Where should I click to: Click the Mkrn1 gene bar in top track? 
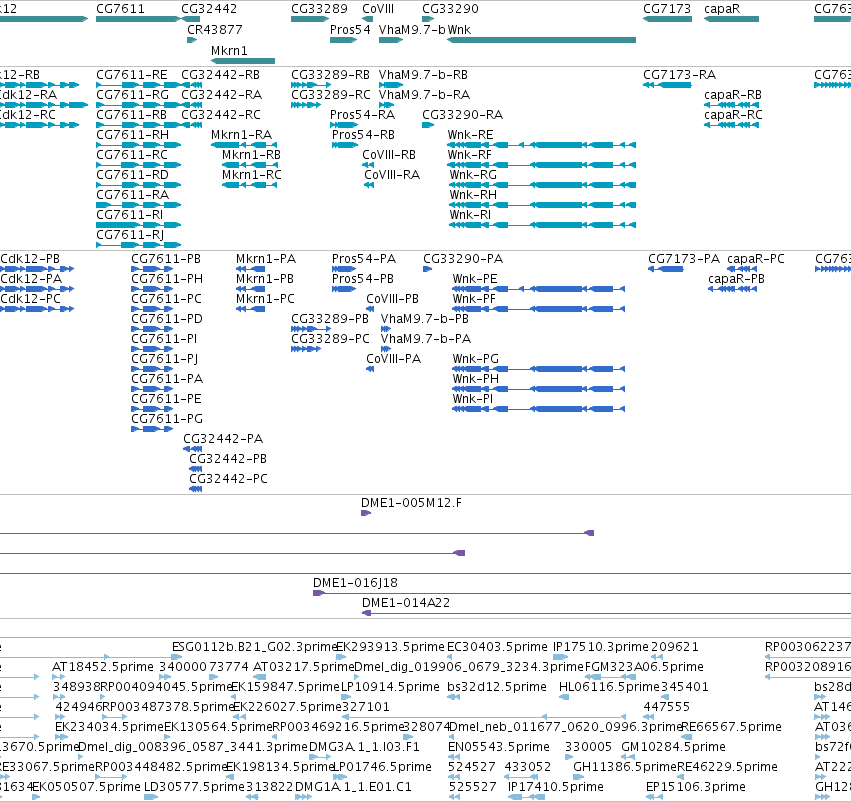243,61
